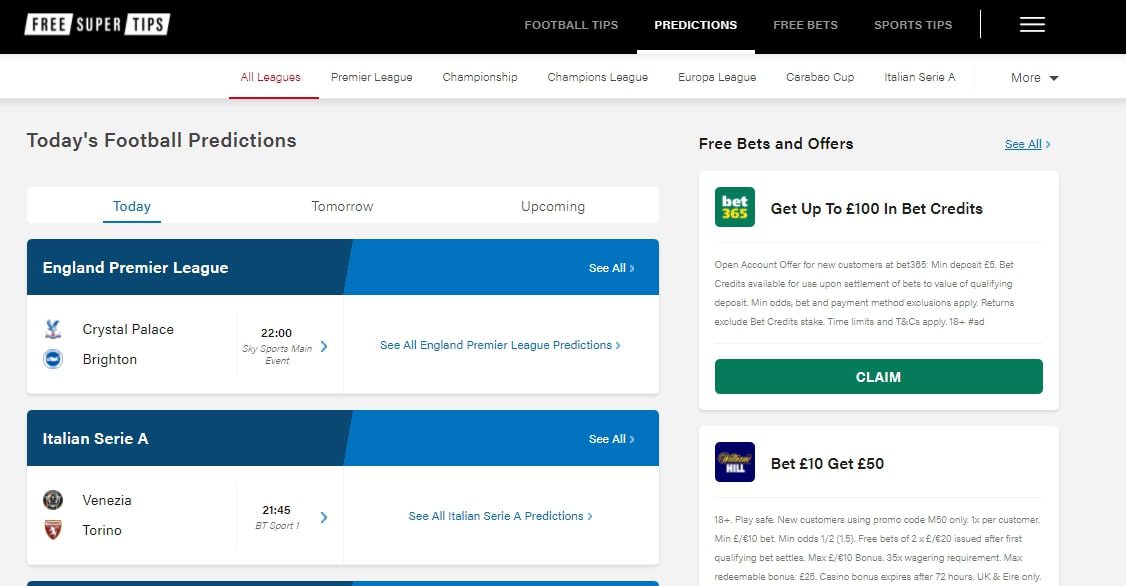Click the 21:45 kickoff time

pyautogui.click(x=276, y=510)
